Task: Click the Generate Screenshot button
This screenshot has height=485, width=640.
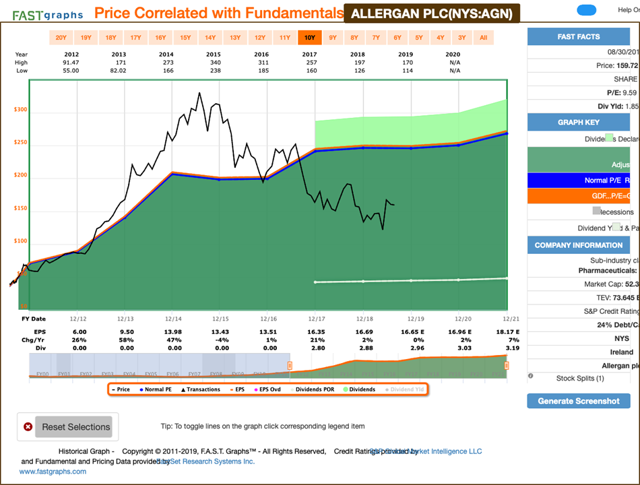Action: [x=578, y=401]
